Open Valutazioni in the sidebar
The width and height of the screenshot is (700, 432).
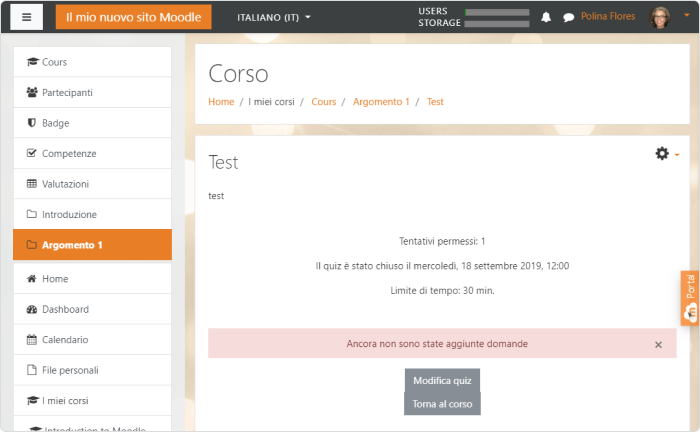pyautogui.click(x=92, y=183)
